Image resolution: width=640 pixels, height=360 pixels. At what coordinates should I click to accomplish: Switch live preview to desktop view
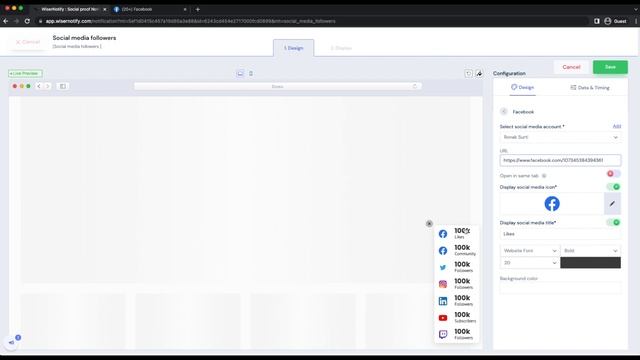240,73
